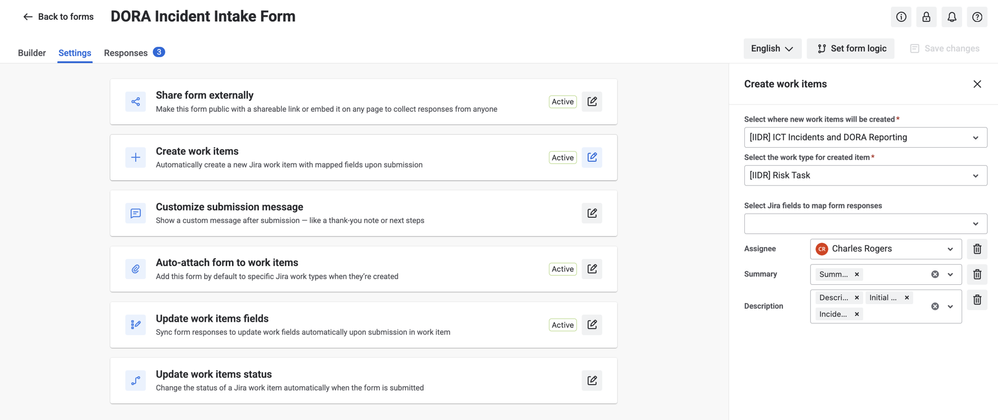998x420 pixels.
Task: Open the ICT Incidents and DORA Reporting dropdown
Action: 866,137
